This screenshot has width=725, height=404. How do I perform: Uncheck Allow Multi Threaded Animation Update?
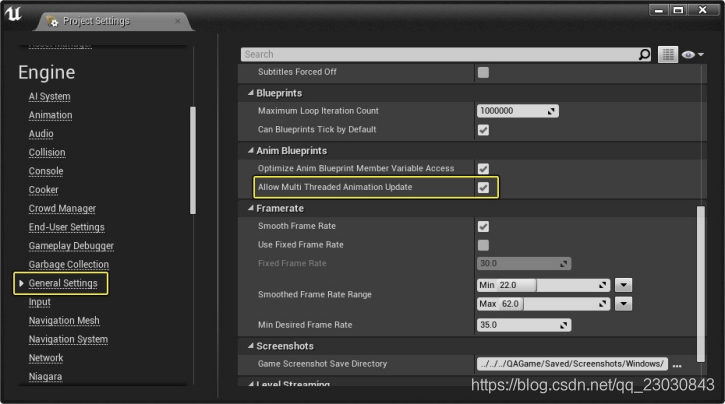(x=483, y=187)
